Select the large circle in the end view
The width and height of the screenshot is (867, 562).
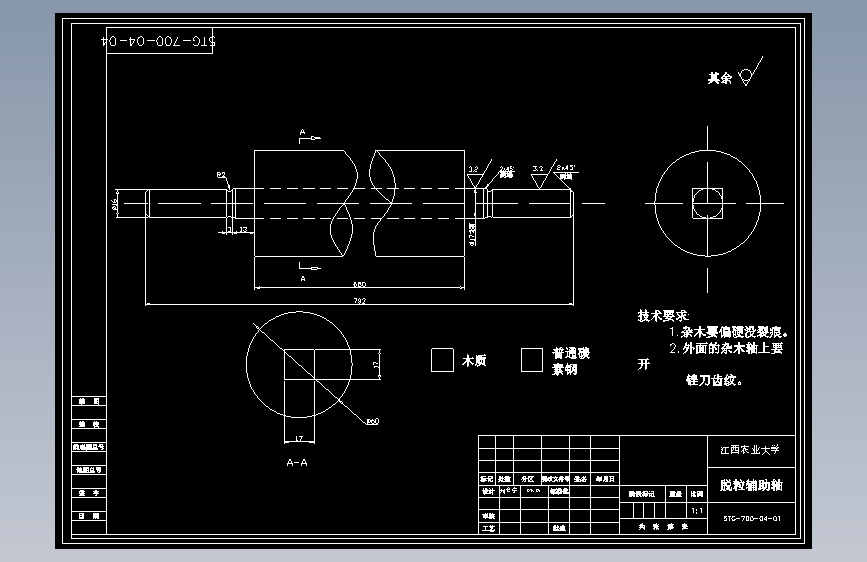pos(708,203)
